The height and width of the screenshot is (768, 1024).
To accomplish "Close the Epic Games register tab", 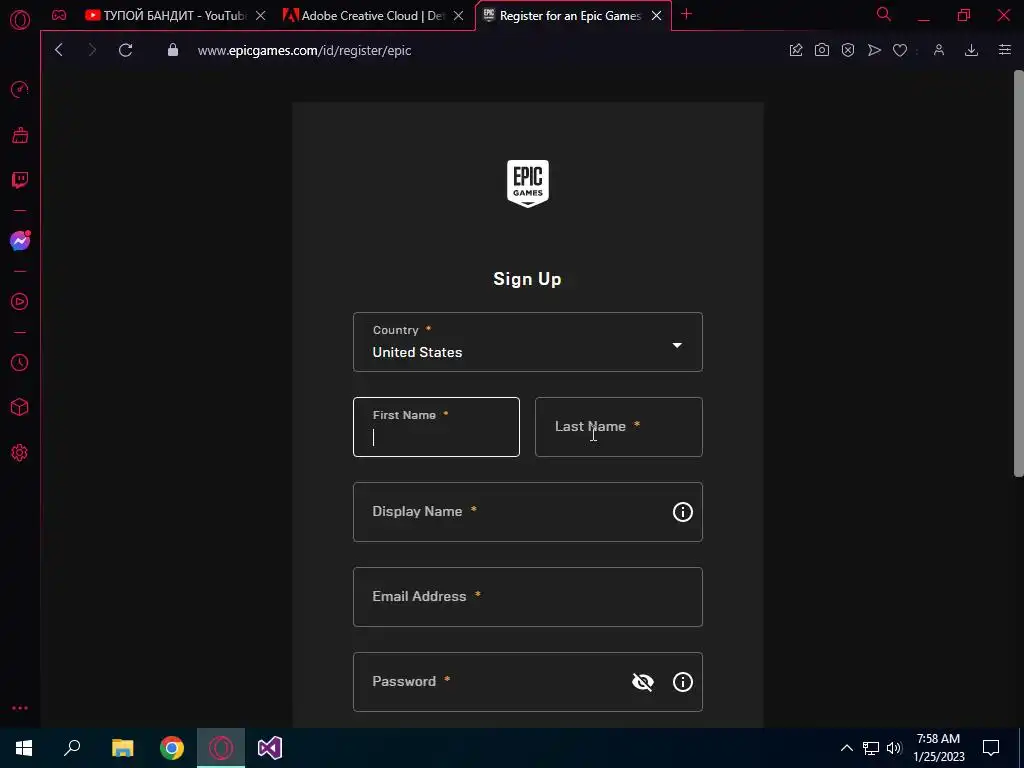I will point(656,16).
